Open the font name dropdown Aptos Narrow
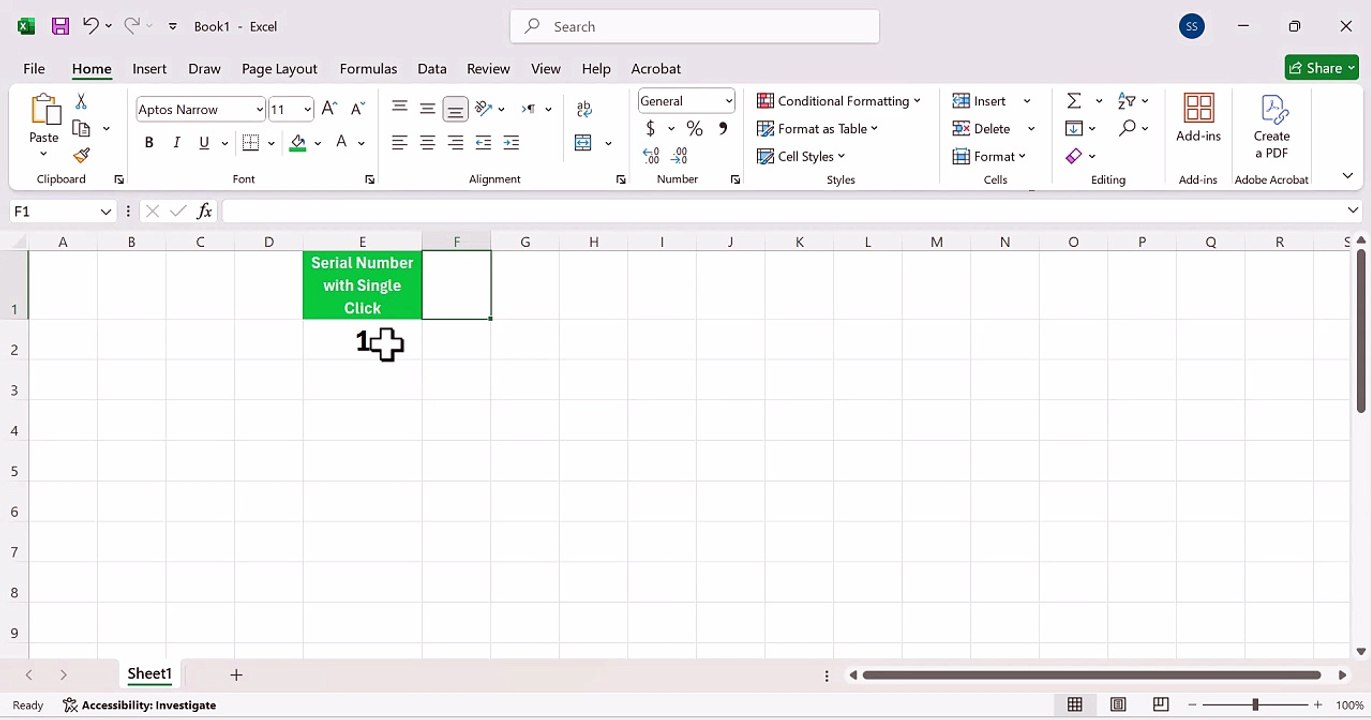Image resolution: width=1371 pixels, height=720 pixels. [x=260, y=110]
